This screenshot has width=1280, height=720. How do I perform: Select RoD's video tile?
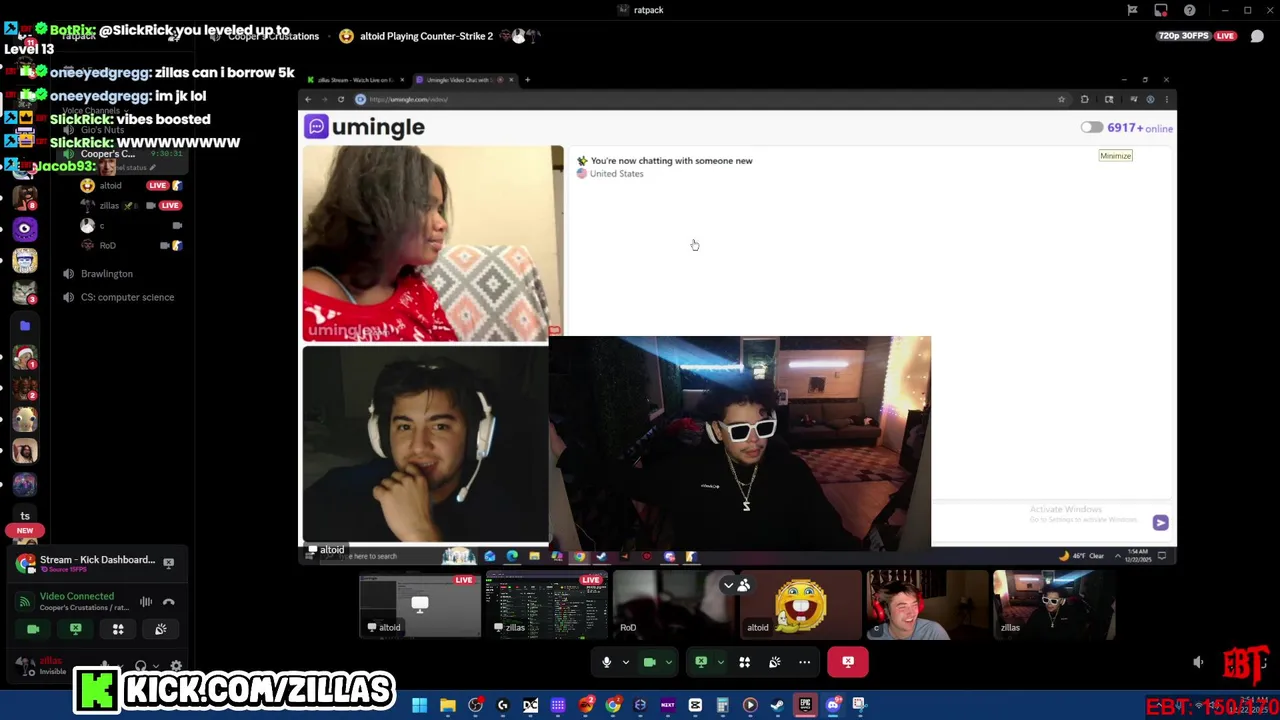tap(673, 604)
